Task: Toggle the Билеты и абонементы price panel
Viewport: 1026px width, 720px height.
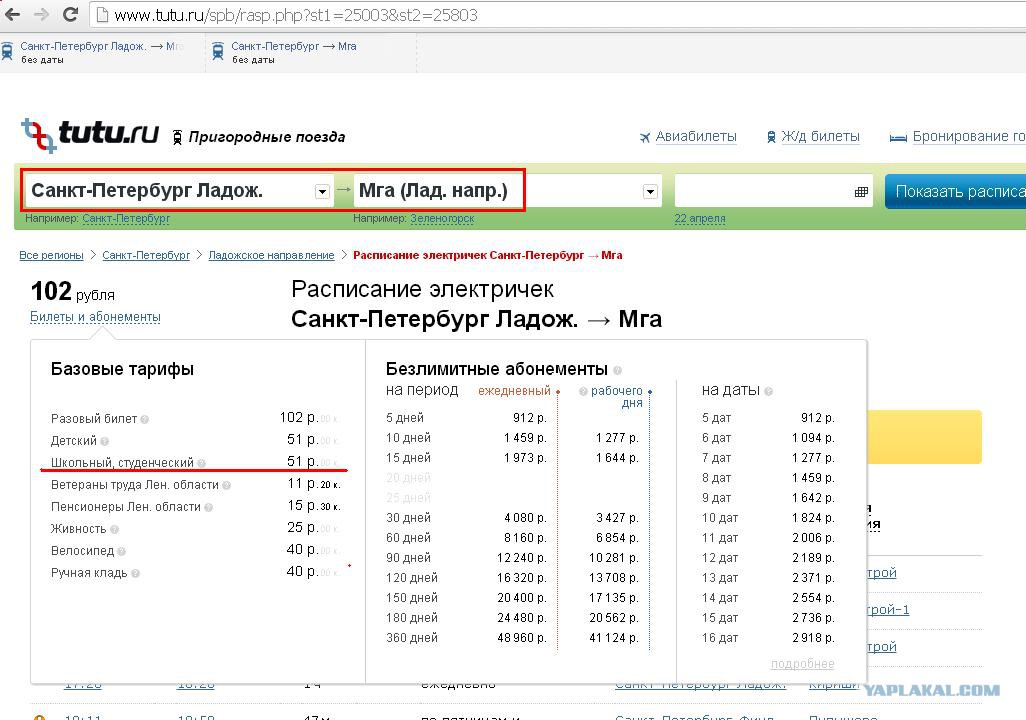Action: [x=95, y=317]
